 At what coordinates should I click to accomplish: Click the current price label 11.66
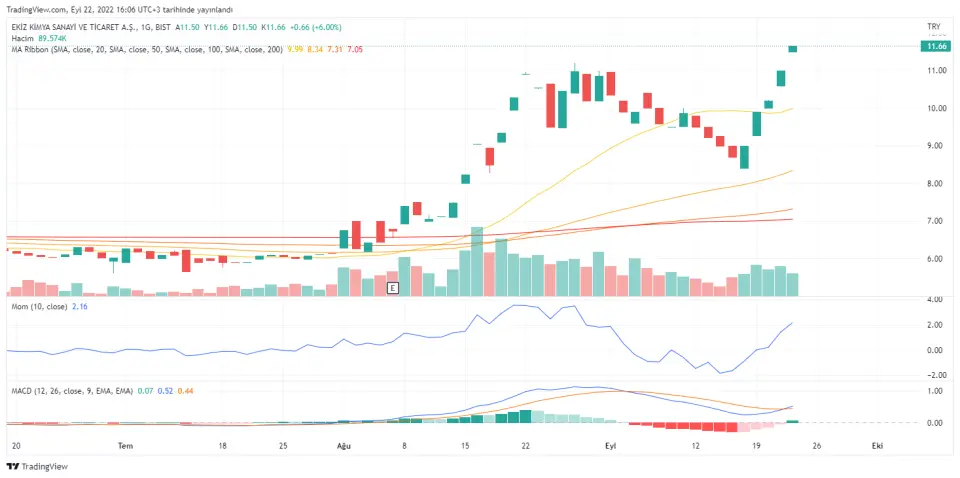[935, 46]
